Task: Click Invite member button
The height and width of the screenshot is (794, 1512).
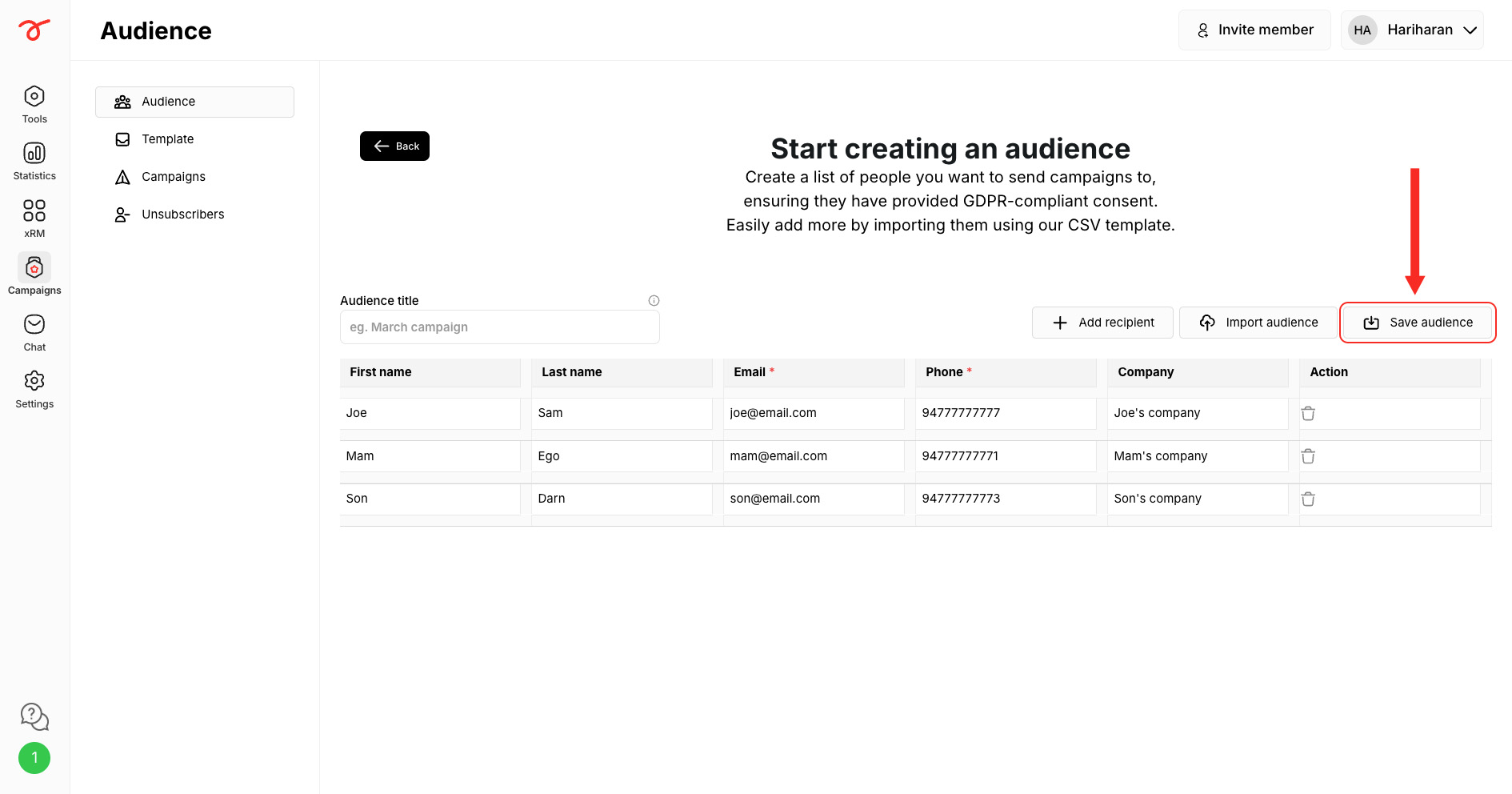Action: point(1254,30)
